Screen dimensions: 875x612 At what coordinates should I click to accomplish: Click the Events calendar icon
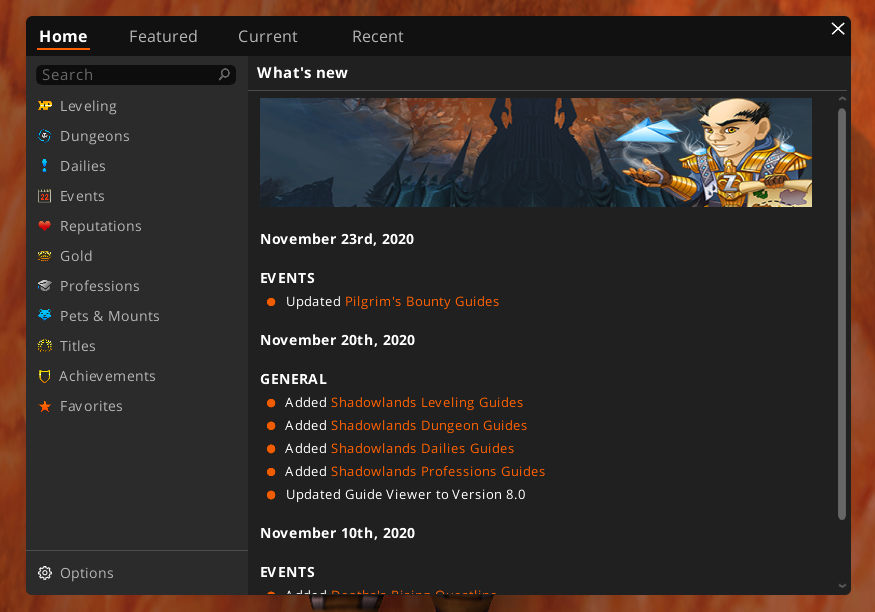pyautogui.click(x=45, y=196)
